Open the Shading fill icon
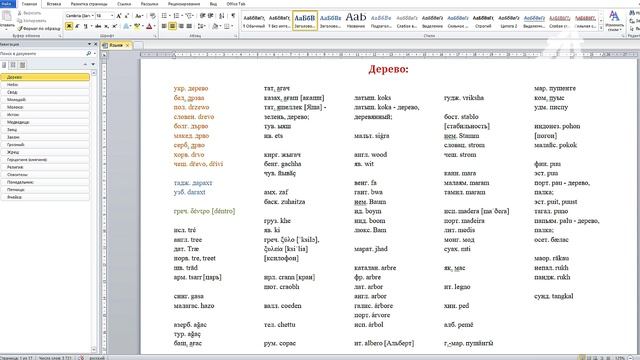Viewport: 640px width, 360px height. [216, 26]
